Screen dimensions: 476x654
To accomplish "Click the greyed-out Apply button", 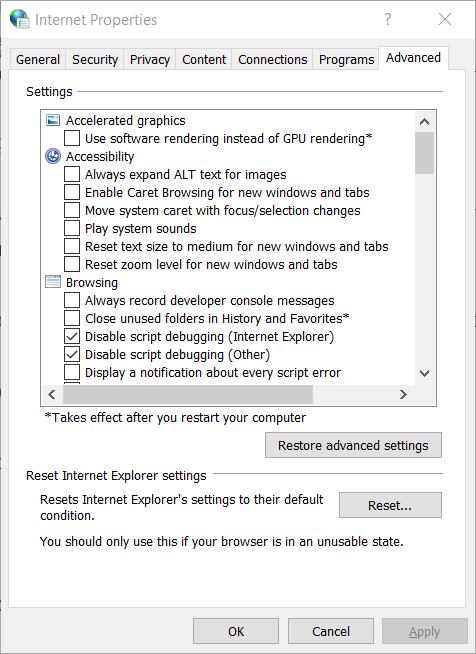I will coord(425,631).
